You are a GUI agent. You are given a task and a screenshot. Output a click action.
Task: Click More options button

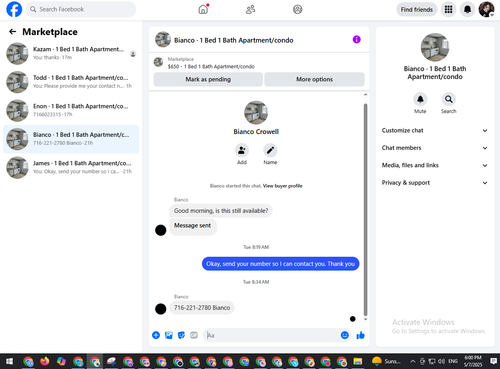[x=314, y=79]
